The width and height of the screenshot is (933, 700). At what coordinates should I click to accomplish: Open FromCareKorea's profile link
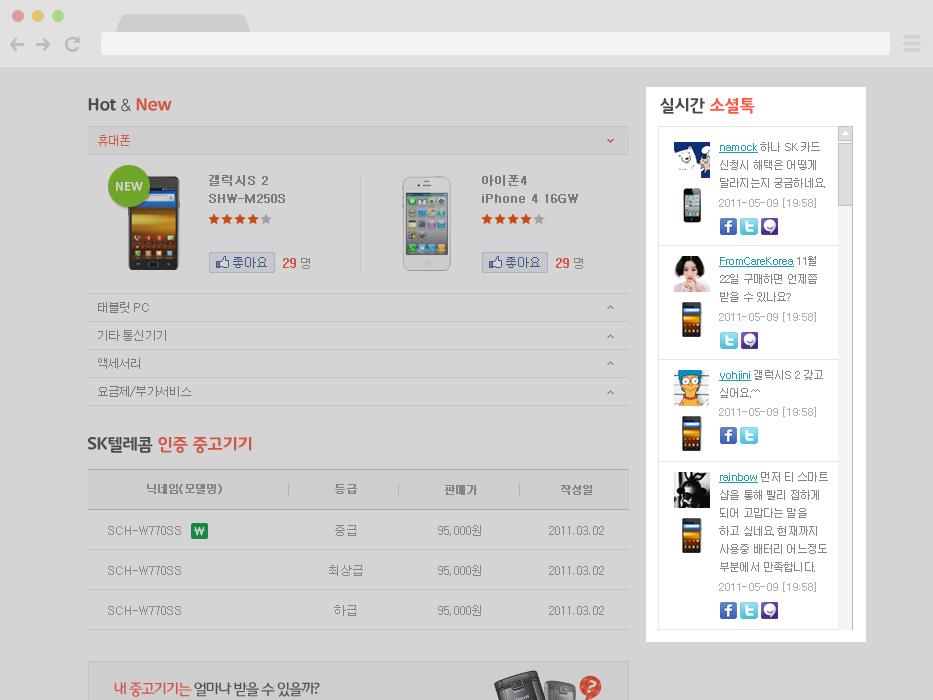click(755, 262)
